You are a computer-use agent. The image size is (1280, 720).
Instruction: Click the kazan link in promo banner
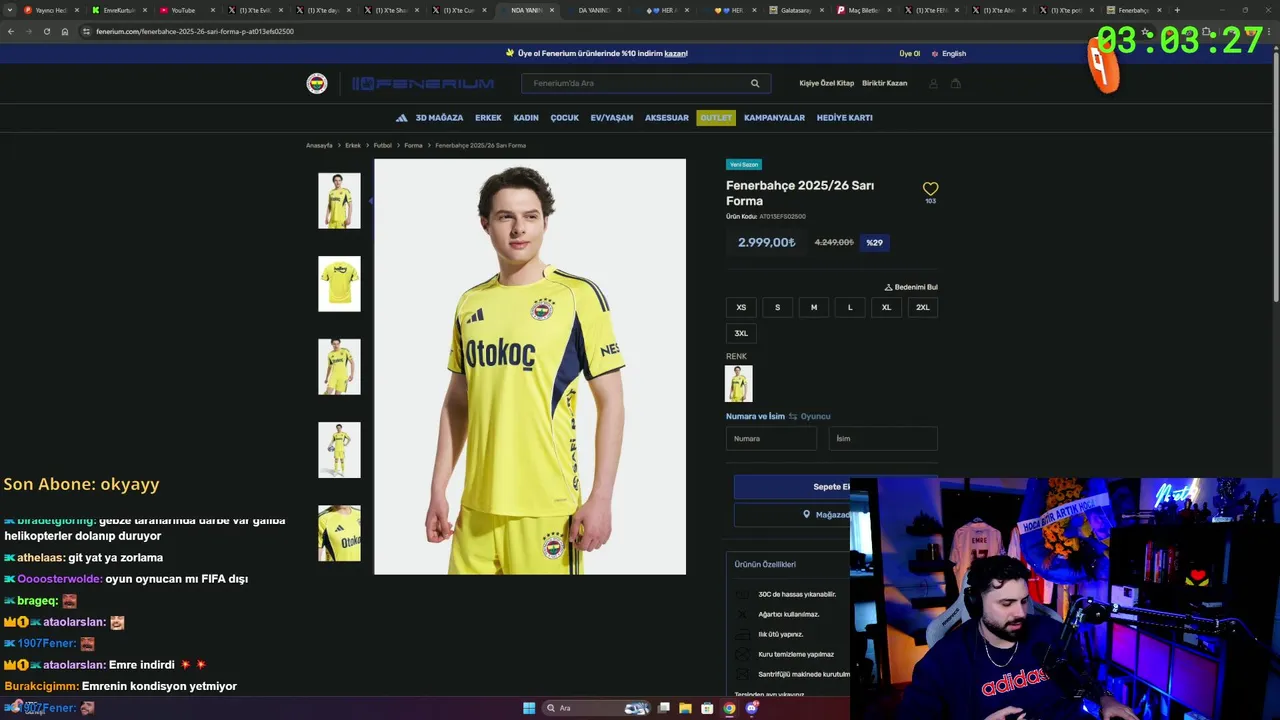point(676,53)
